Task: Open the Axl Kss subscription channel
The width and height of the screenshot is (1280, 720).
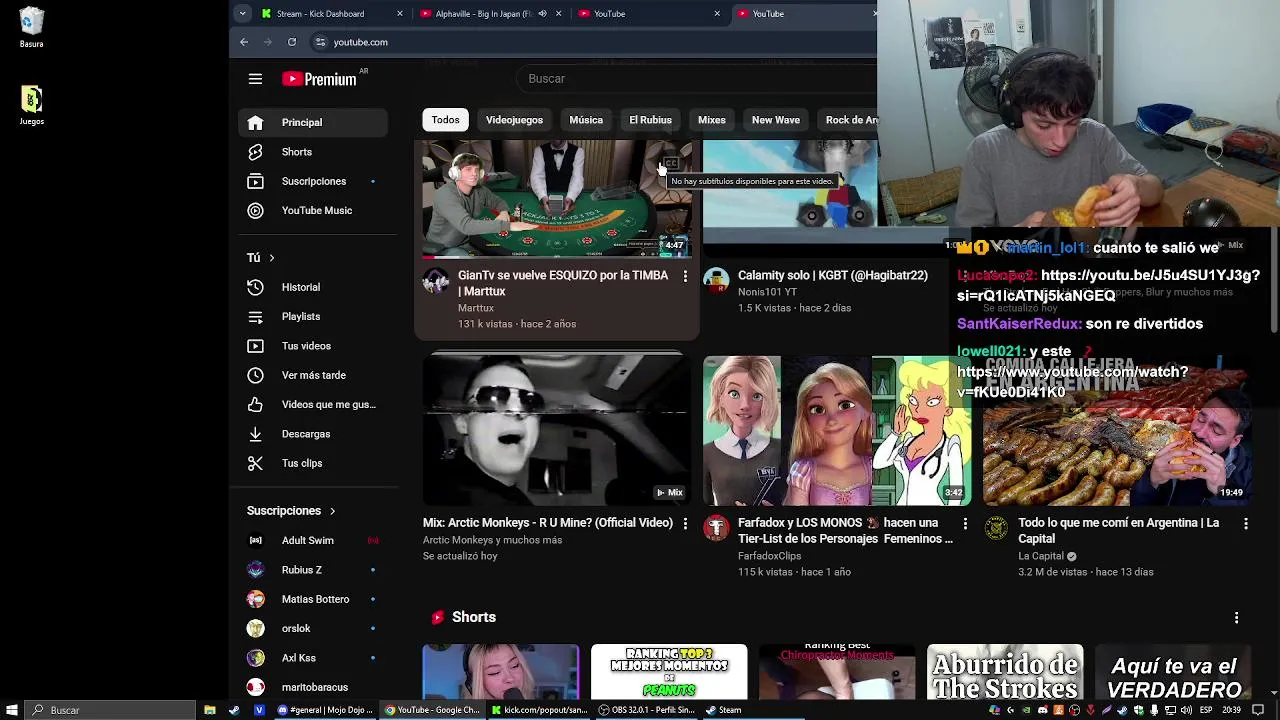Action: click(313, 658)
